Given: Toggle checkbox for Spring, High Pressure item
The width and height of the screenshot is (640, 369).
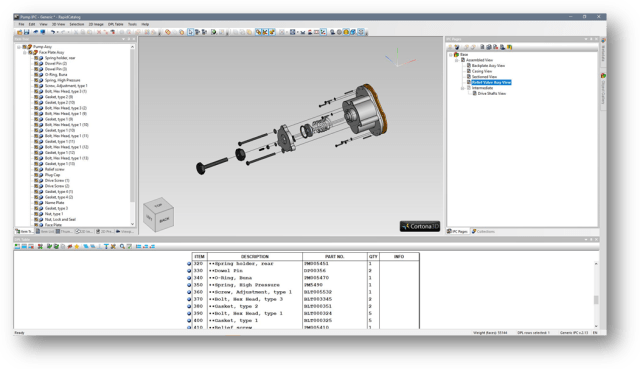Looking at the screenshot, I should point(36,80).
